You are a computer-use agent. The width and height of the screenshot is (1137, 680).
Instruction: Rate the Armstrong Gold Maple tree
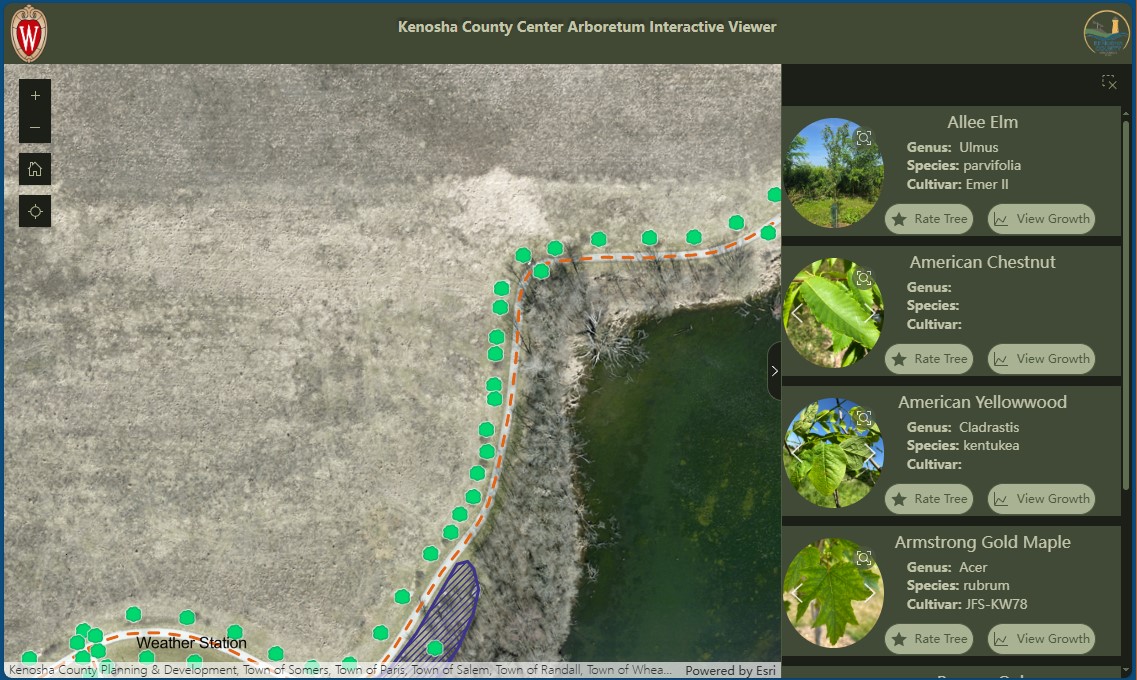(929, 639)
